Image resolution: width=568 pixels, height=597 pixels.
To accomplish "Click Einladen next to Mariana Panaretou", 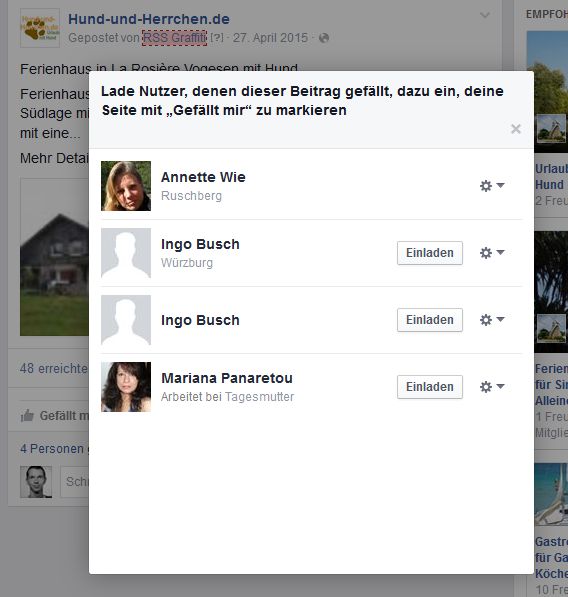I will (430, 387).
